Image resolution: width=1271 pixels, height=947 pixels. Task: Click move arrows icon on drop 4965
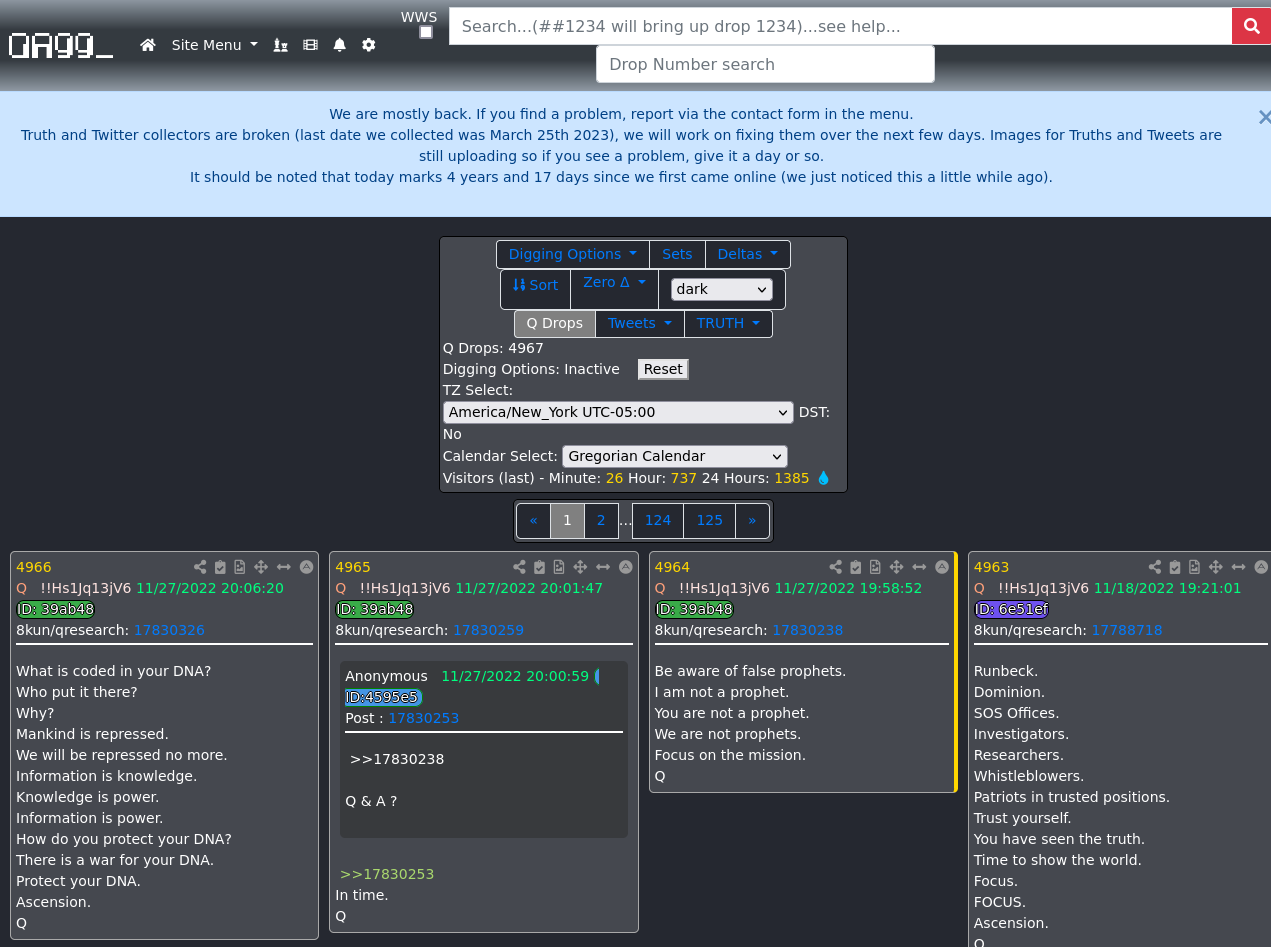point(580,567)
